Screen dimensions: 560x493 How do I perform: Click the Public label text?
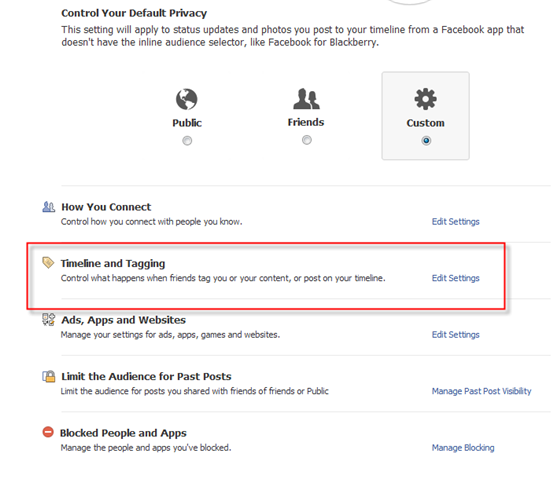pos(187,123)
